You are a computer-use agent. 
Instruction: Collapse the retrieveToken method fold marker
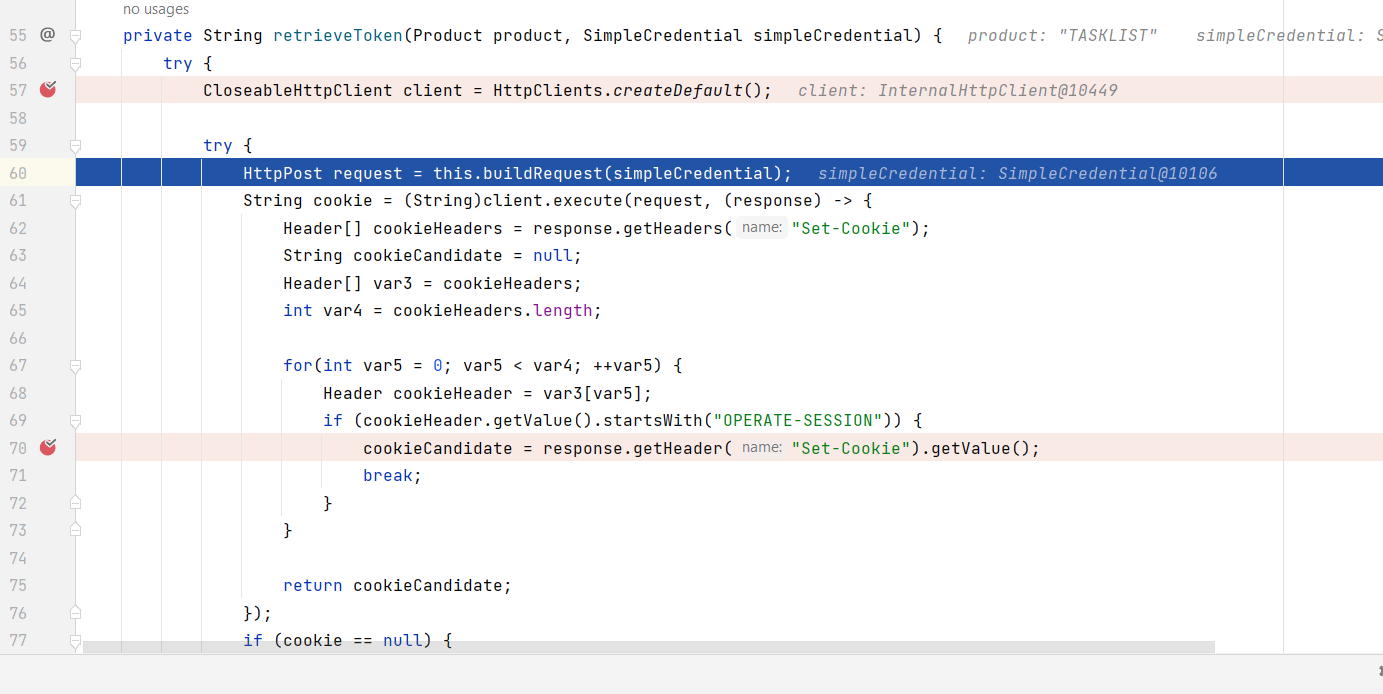pyautogui.click(x=75, y=36)
